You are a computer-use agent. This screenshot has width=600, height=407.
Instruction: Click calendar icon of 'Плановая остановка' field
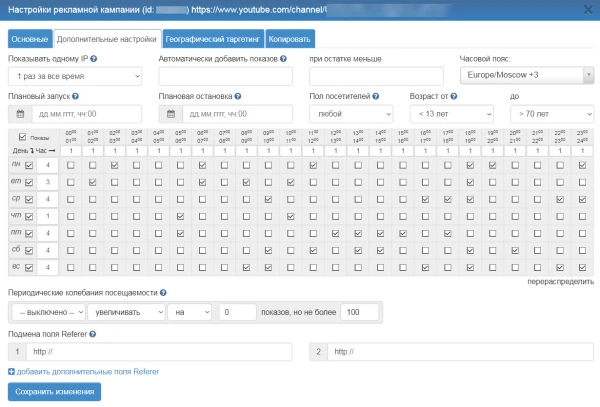tap(171, 115)
